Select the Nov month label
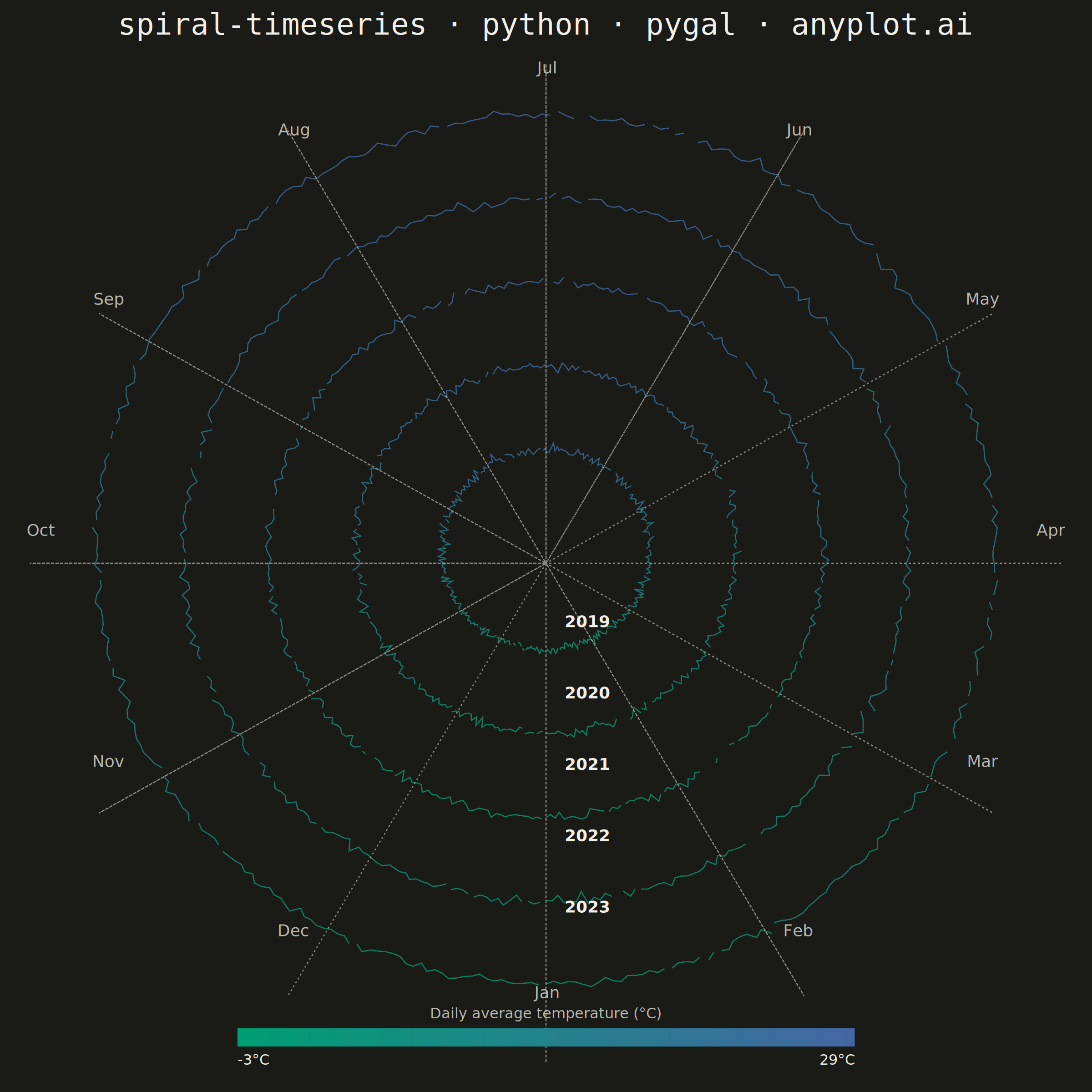The height and width of the screenshot is (1092, 1092). click(x=108, y=761)
